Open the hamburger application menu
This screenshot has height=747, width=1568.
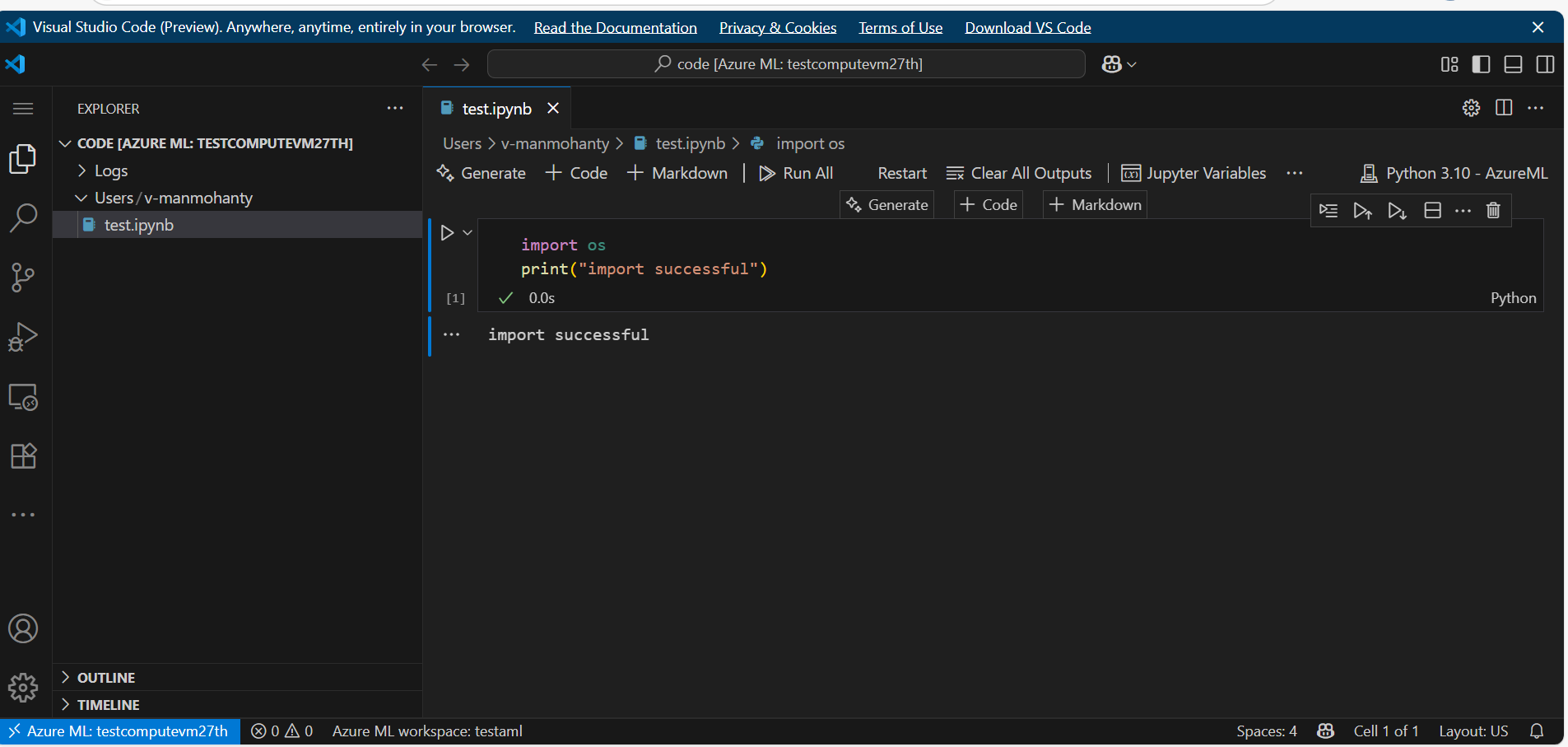coord(23,109)
